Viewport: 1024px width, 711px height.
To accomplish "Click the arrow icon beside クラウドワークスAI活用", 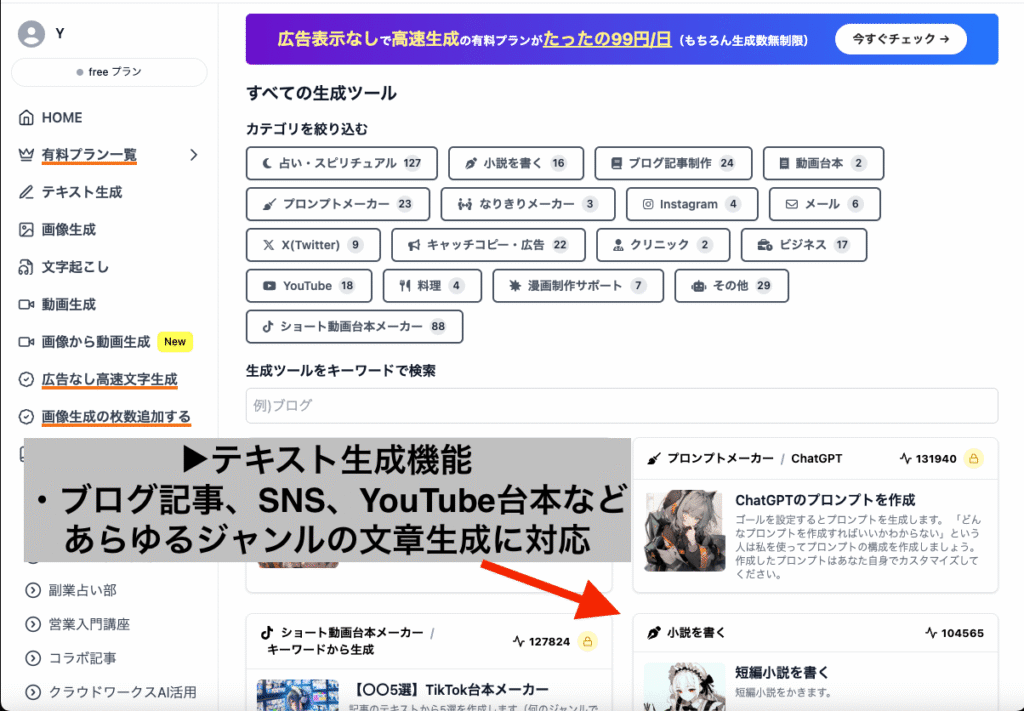I will tap(33, 692).
